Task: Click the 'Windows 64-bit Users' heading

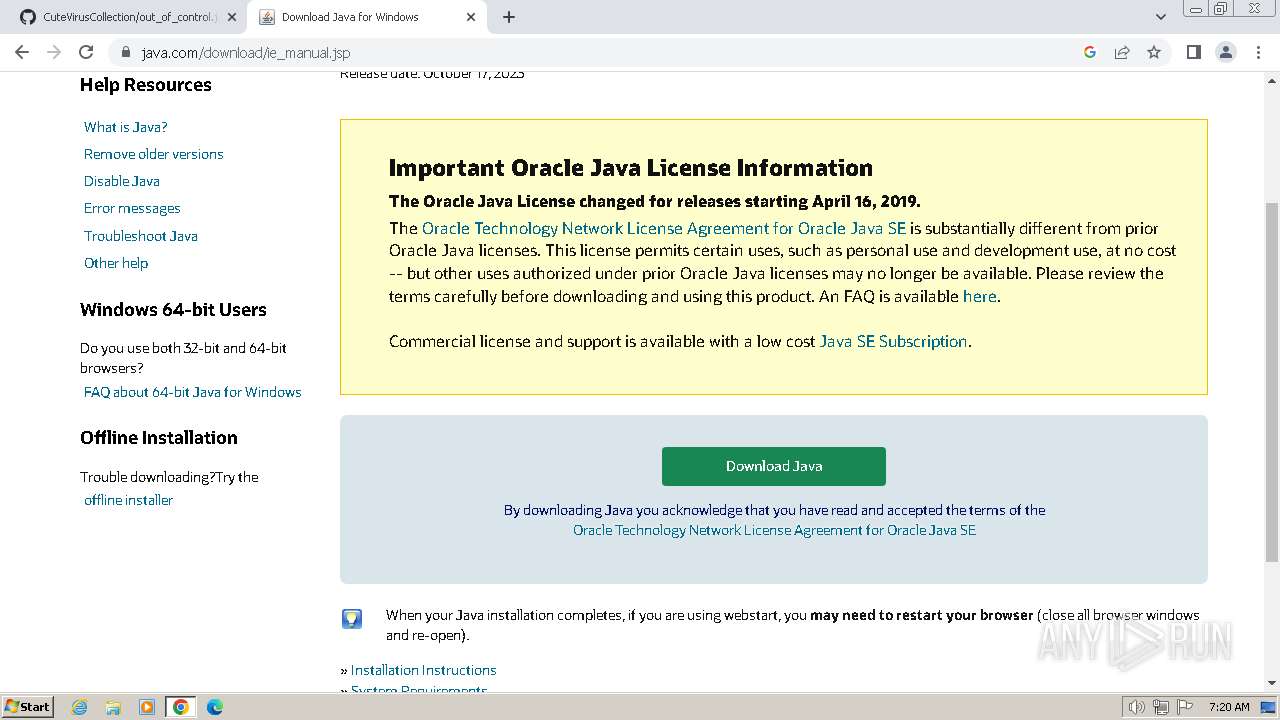Action: (173, 310)
